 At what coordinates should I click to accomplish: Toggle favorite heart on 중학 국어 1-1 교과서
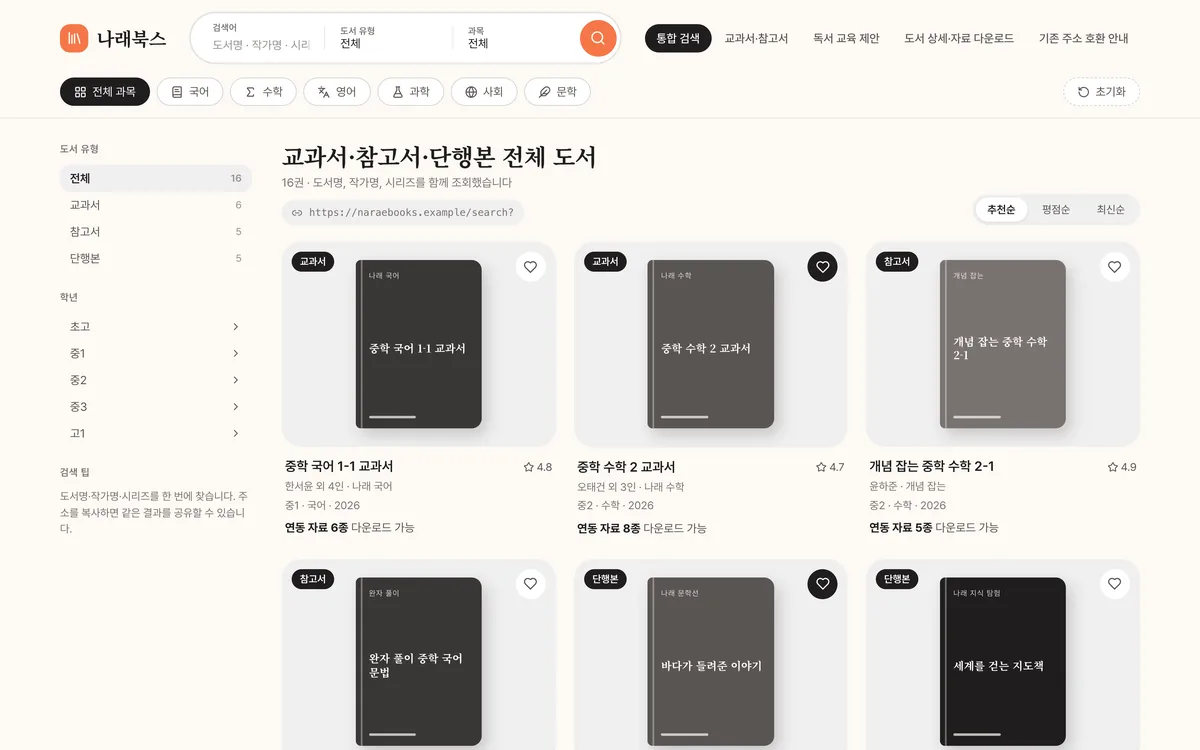click(x=530, y=267)
